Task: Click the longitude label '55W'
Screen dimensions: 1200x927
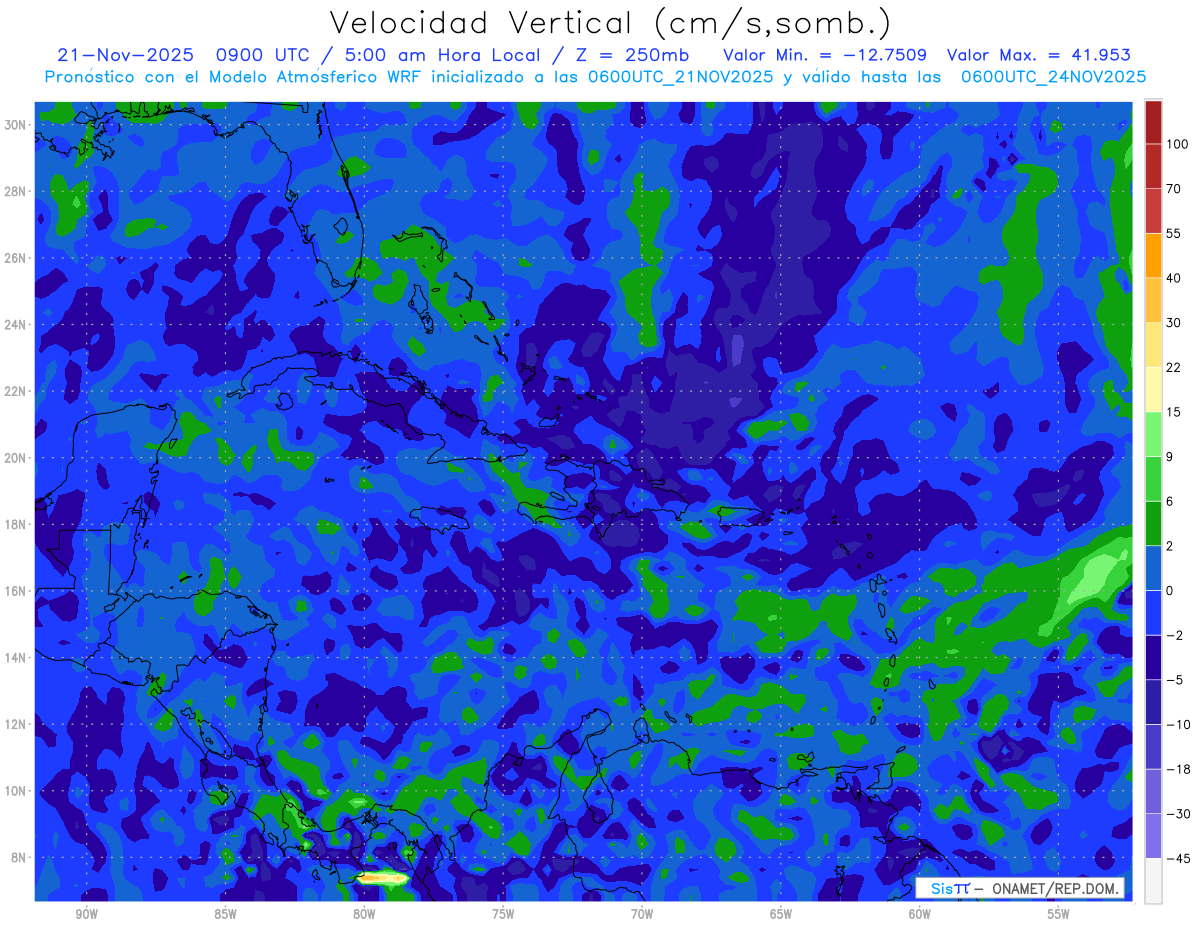Action: coord(1059,913)
